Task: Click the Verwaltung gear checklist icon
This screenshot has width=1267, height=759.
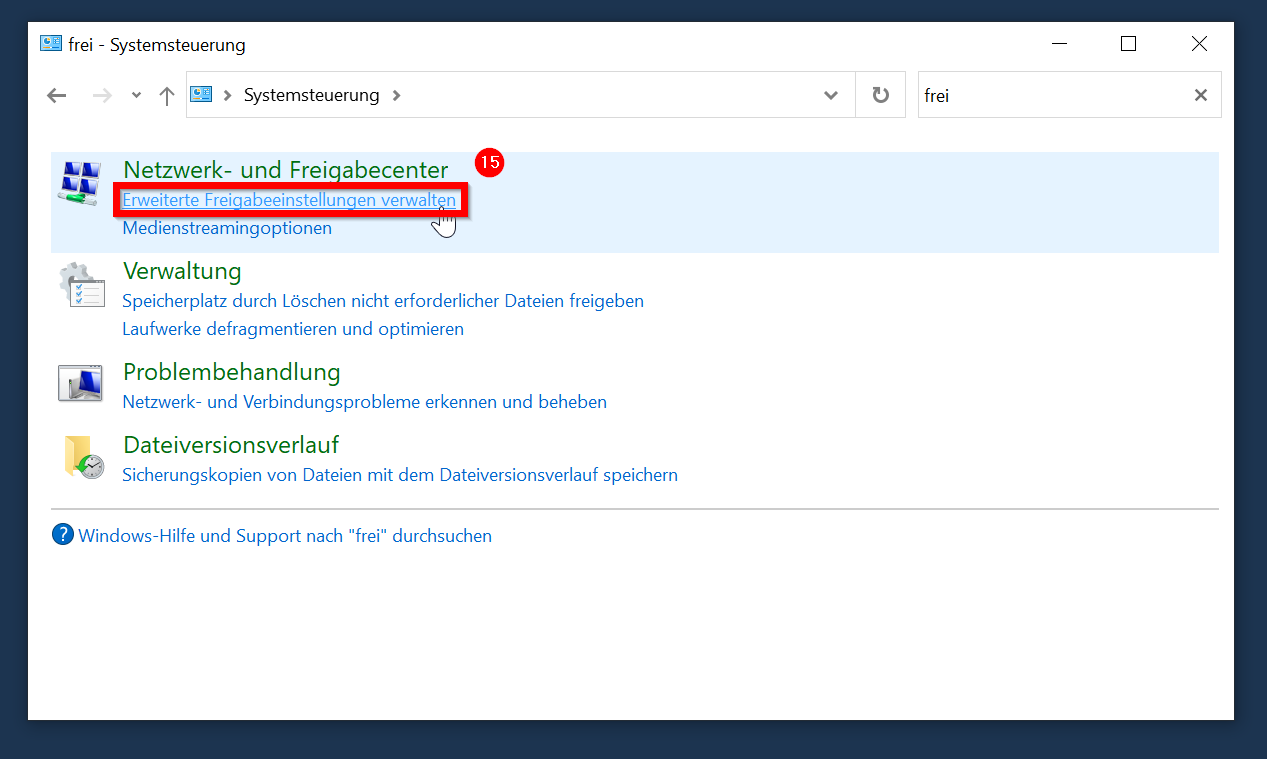Action: 81,285
